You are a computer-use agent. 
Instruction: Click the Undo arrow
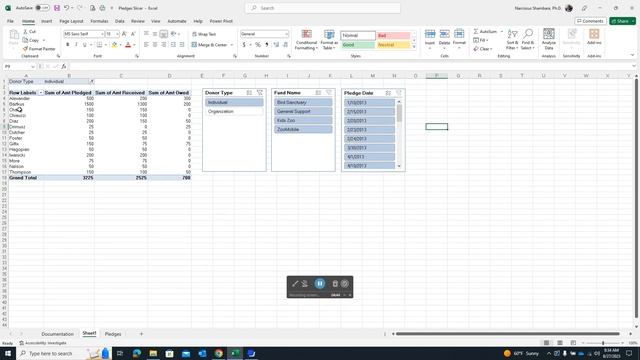(66, 8)
